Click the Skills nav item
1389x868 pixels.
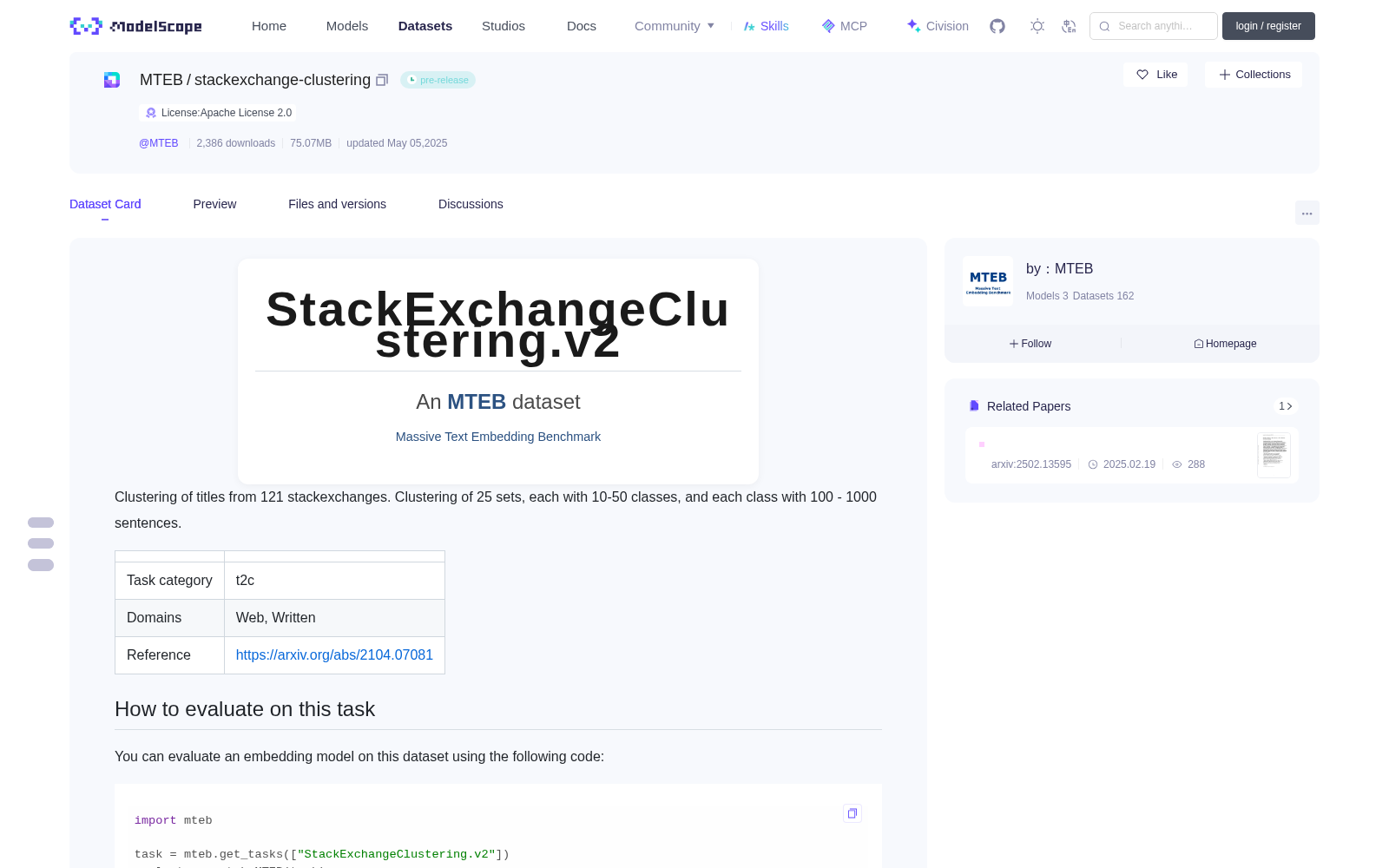click(767, 26)
